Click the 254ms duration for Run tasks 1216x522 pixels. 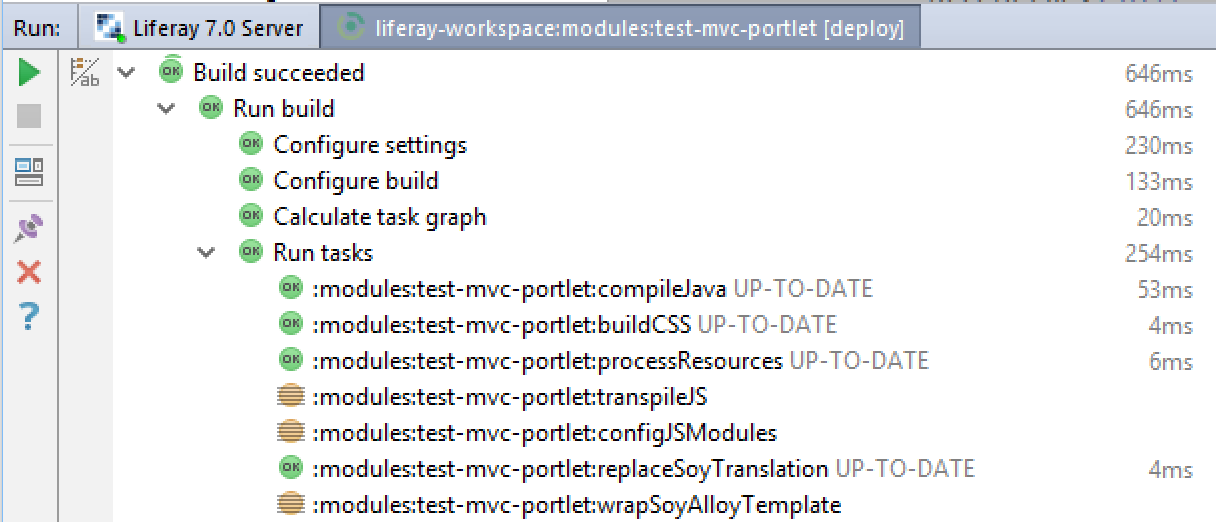[1158, 254]
